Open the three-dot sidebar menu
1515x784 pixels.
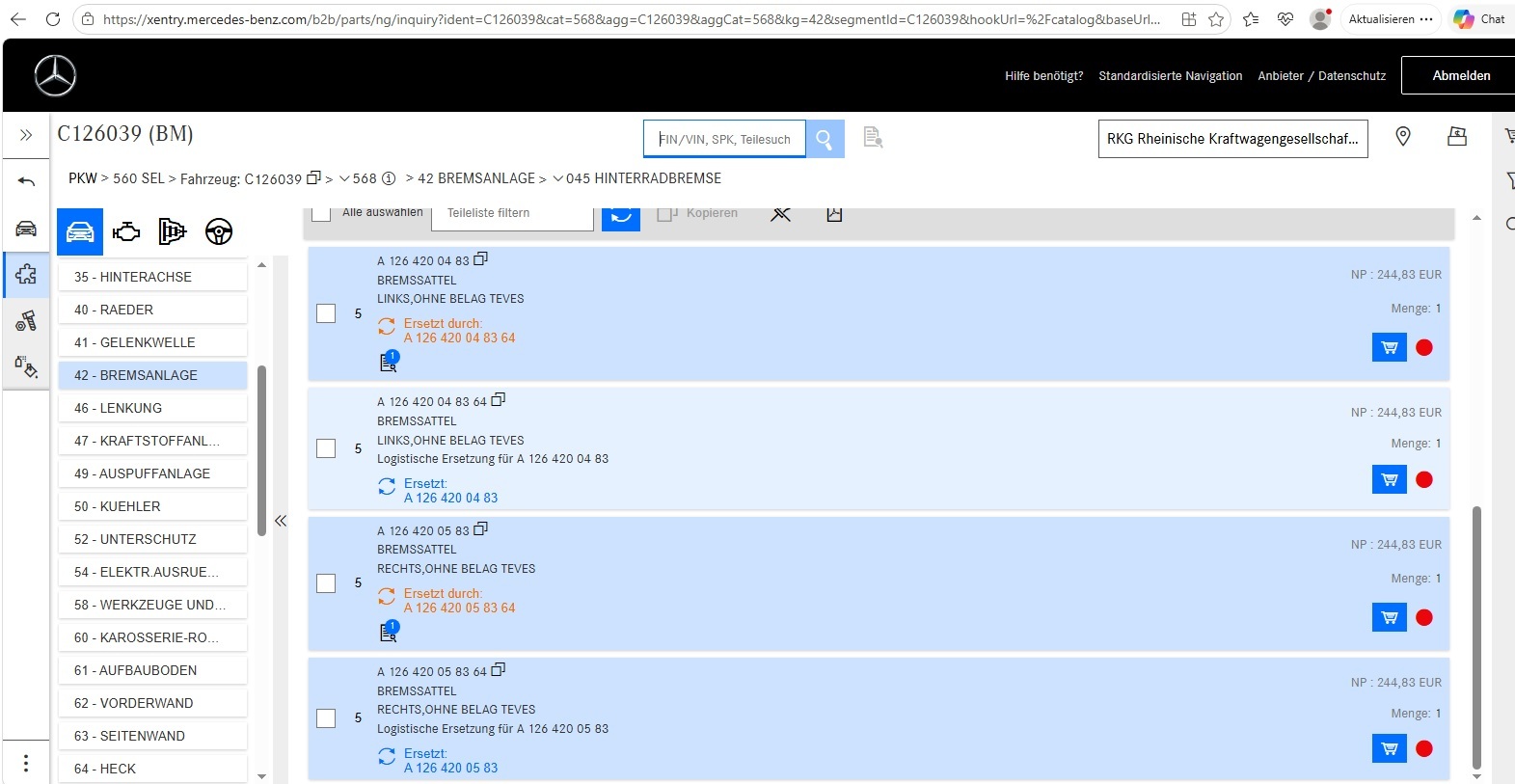pyautogui.click(x=26, y=763)
